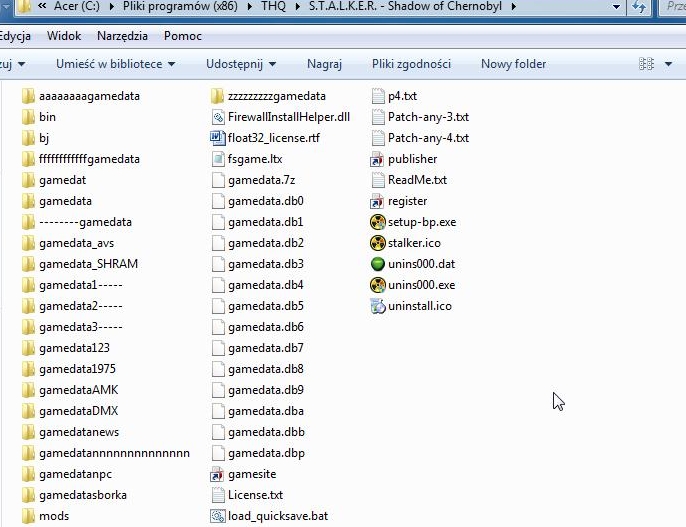686x527 pixels.
Task: Select the --------gamedata folder name
Action: pyautogui.click(x=85, y=222)
